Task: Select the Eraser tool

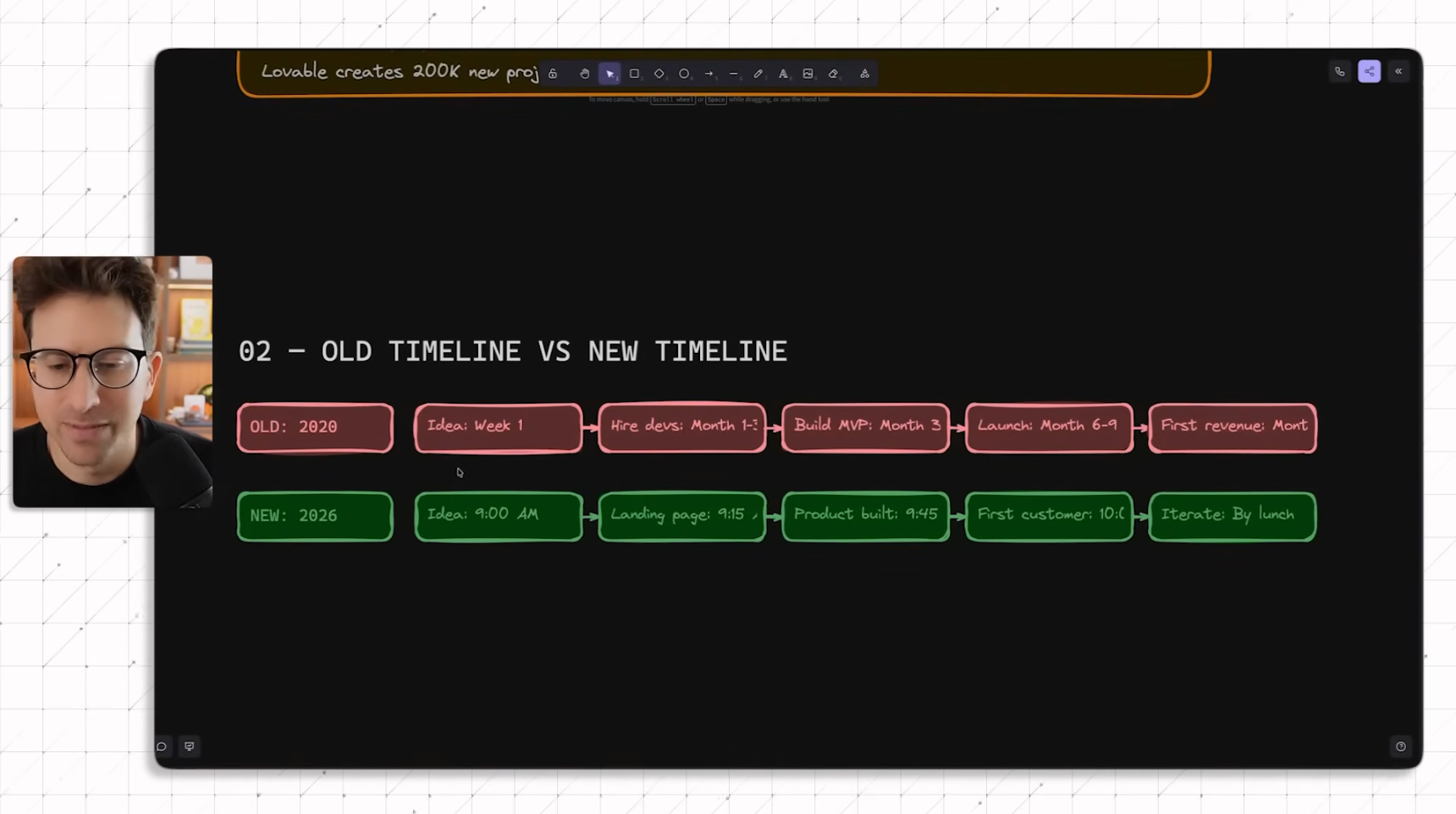Action: tap(833, 74)
